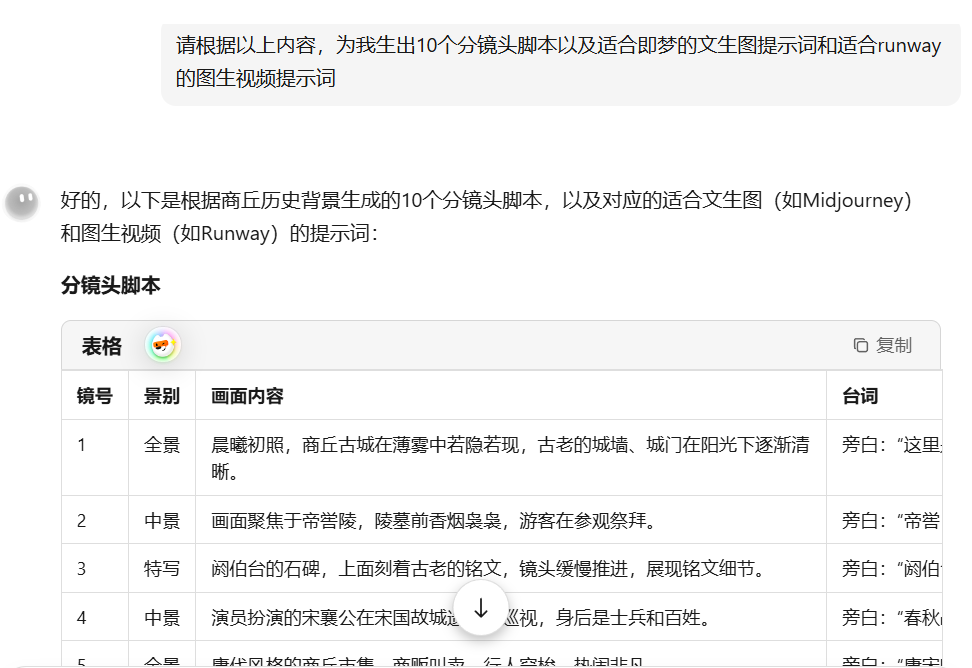Click the 旁白 dialogue cell in row 1

coord(892,445)
